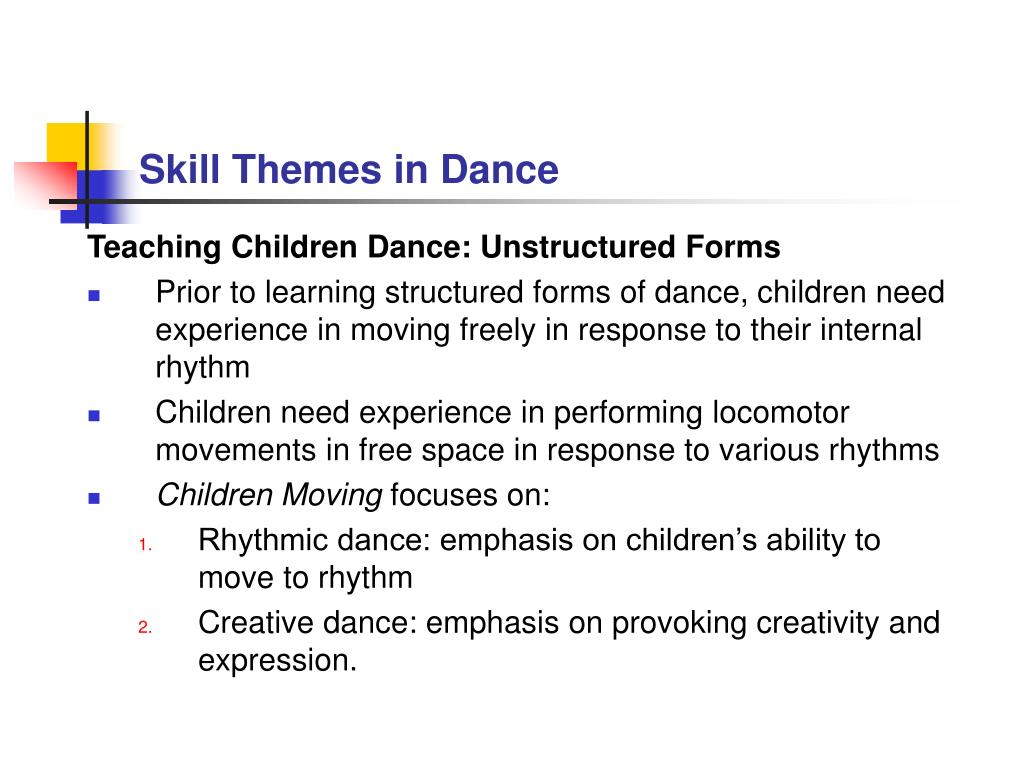1024x768 pixels.
Task: Click the word 'Dance' in the blue title
Action: click(x=500, y=170)
